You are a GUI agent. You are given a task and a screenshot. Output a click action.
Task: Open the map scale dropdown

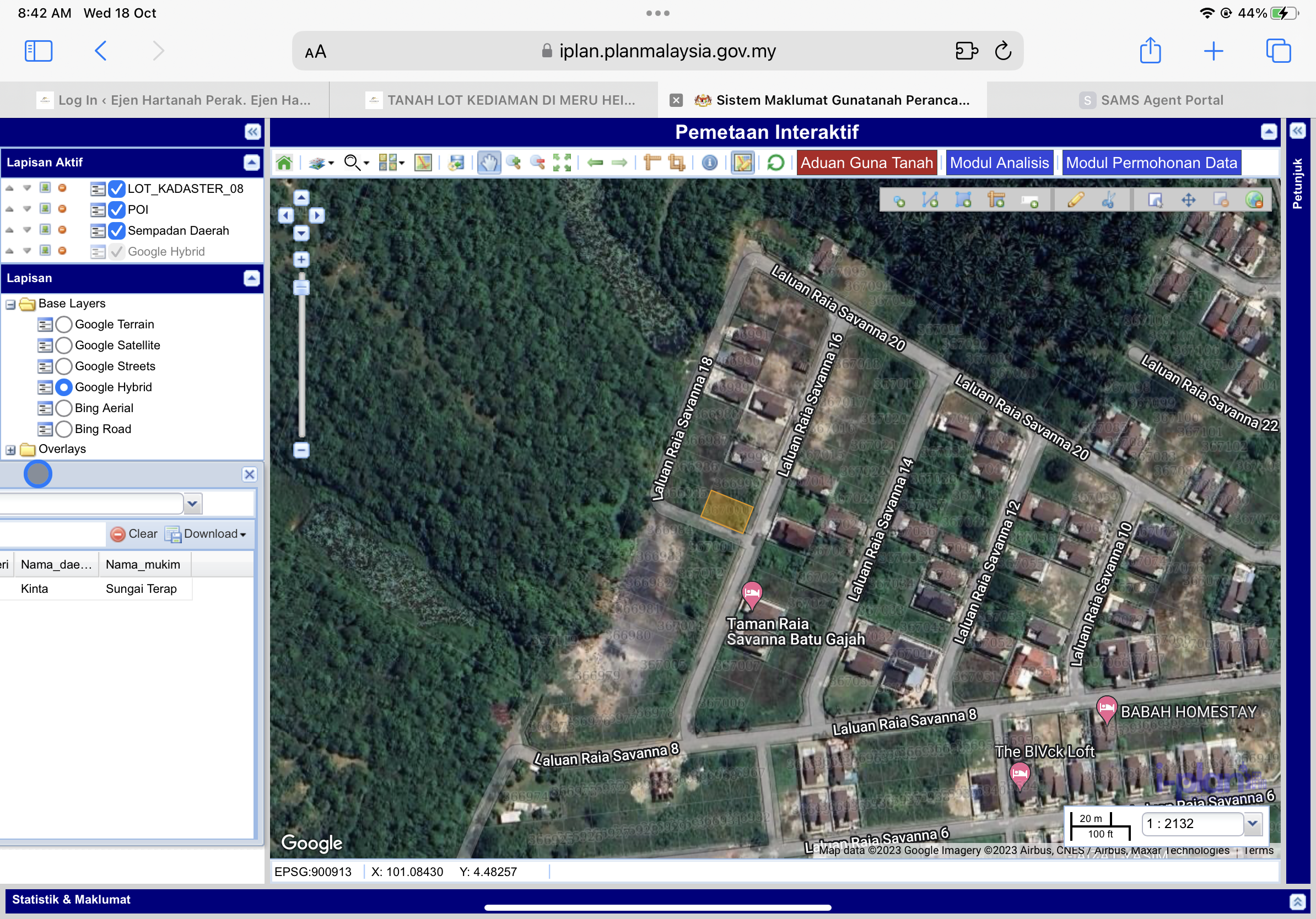coord(1253,824)
